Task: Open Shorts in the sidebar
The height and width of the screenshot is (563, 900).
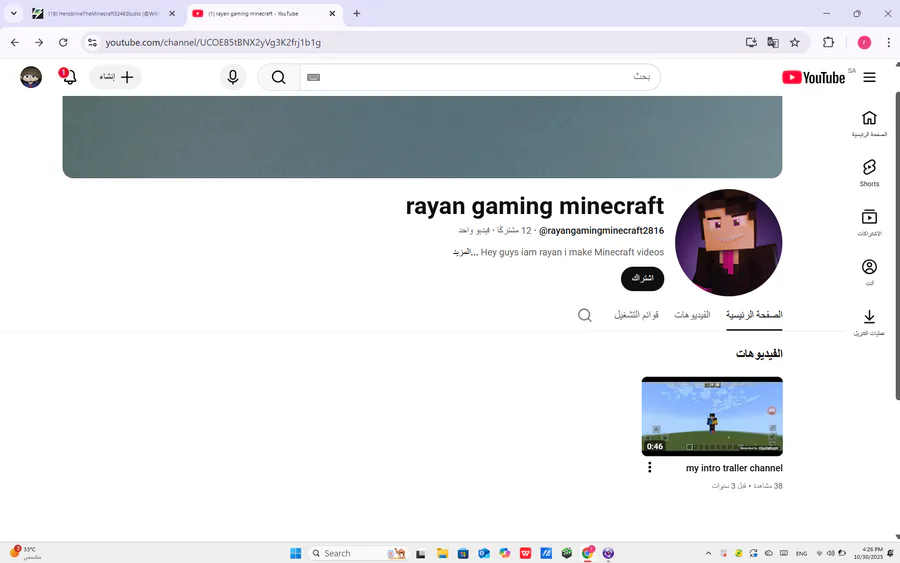Action: coord(869,173)
